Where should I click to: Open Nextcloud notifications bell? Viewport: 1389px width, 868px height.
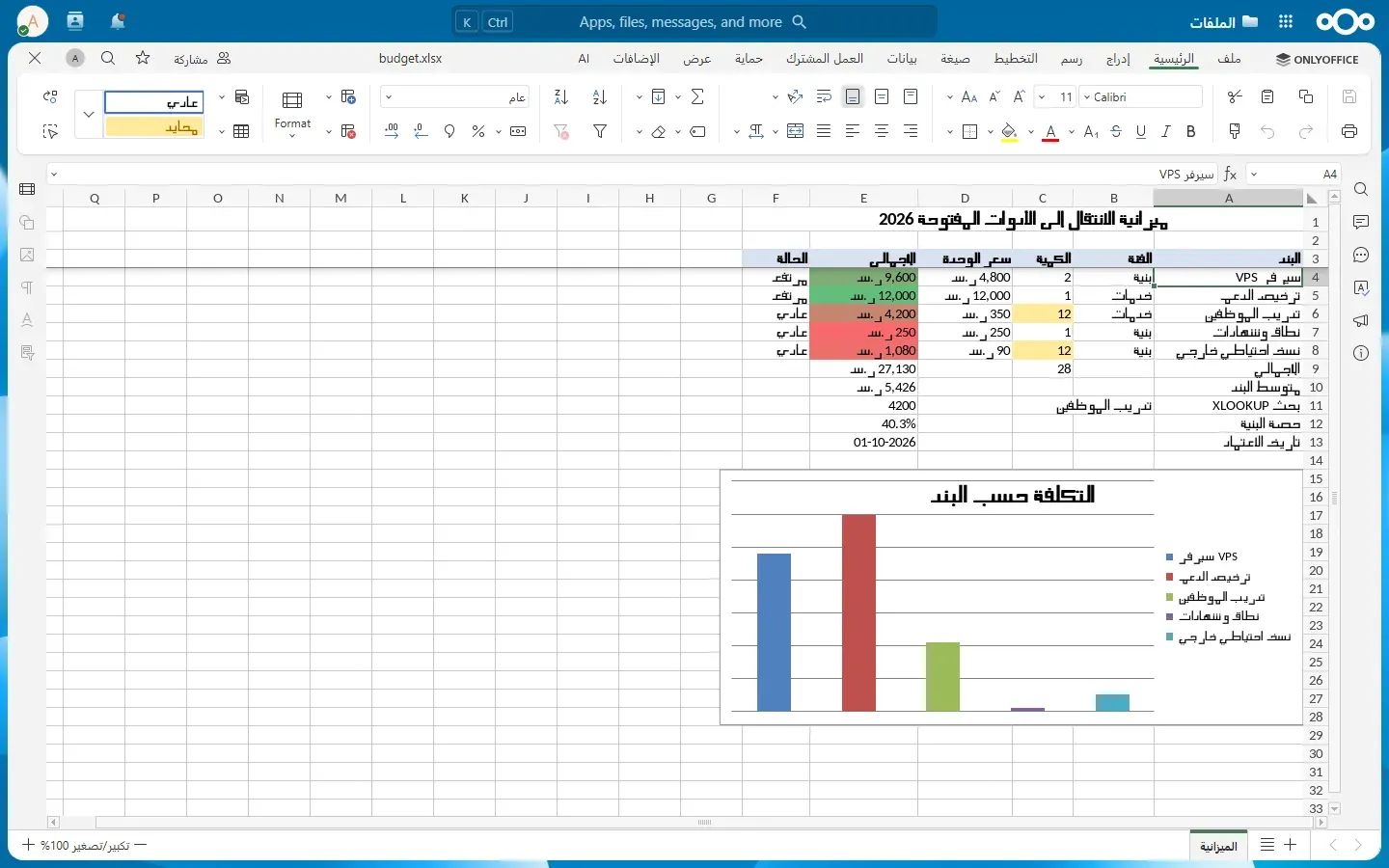point(118,21)
